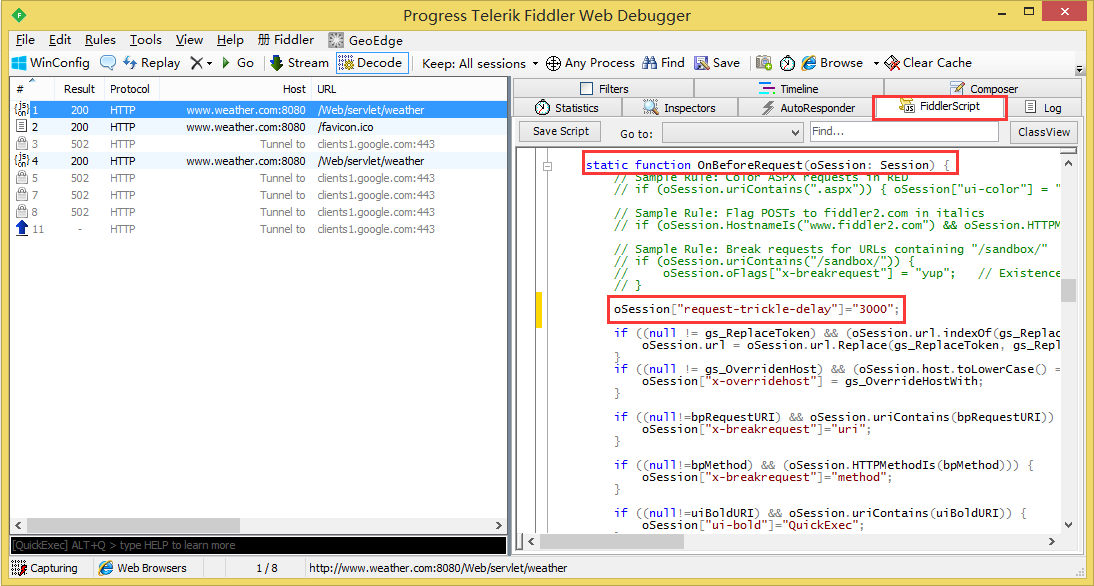The width and height of the screenshot is (1094, 586).
Task: Sort sessions by Protocol column header
Action: 131,89
